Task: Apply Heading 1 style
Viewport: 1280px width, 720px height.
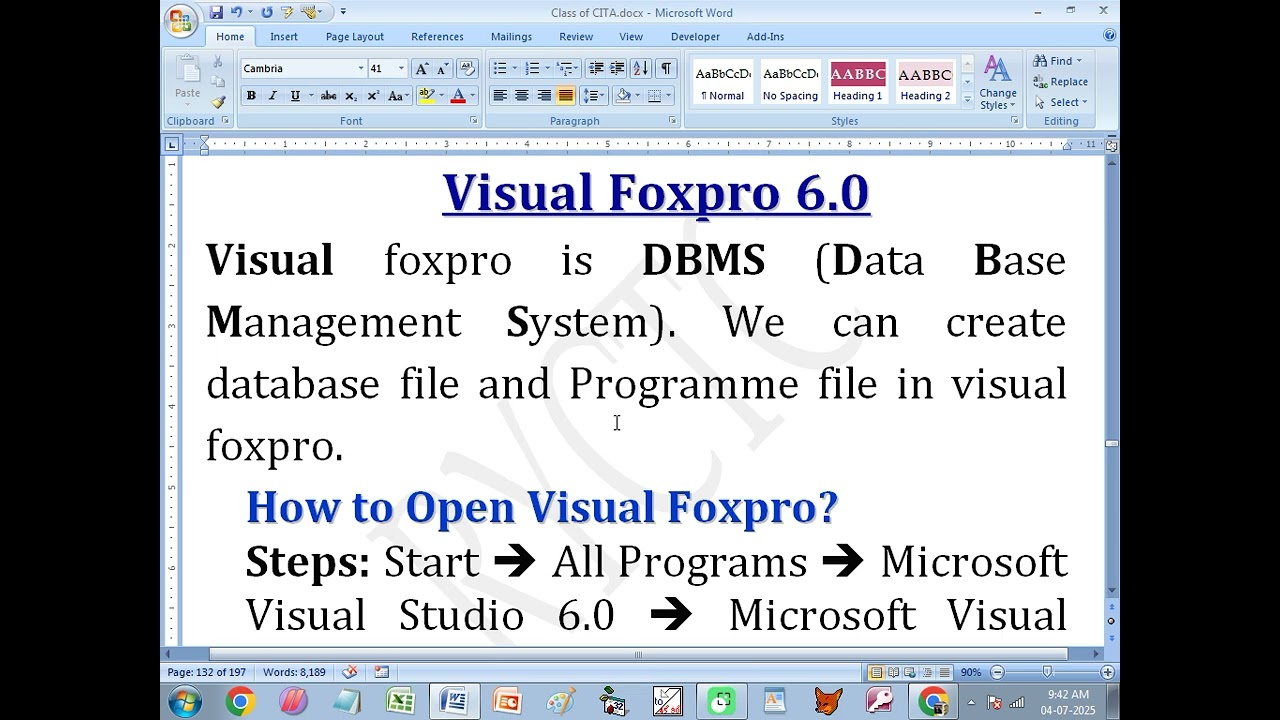Action: (858, 81)
